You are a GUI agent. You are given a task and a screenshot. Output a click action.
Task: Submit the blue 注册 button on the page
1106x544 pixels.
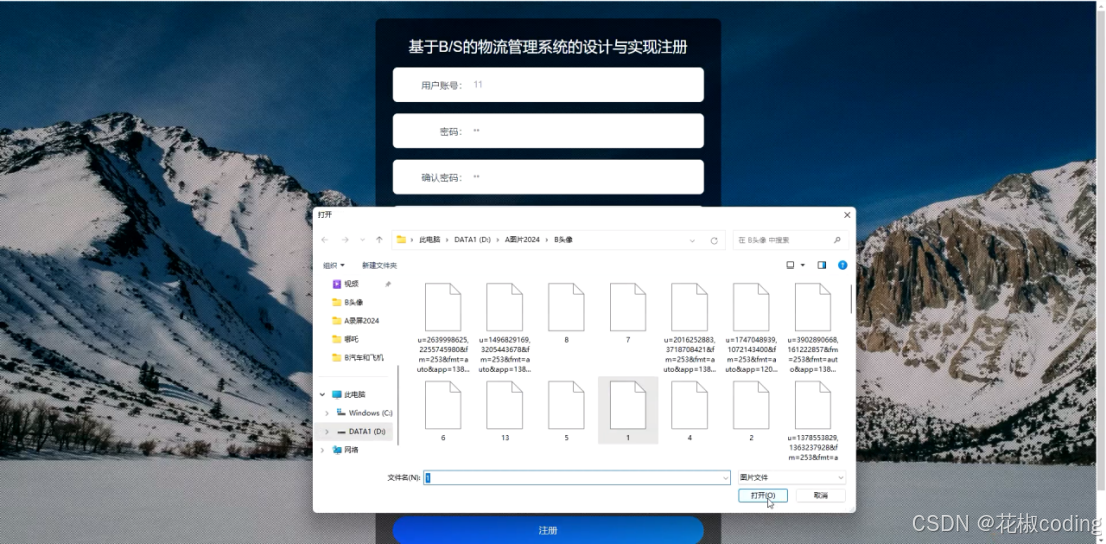point(548,531)
